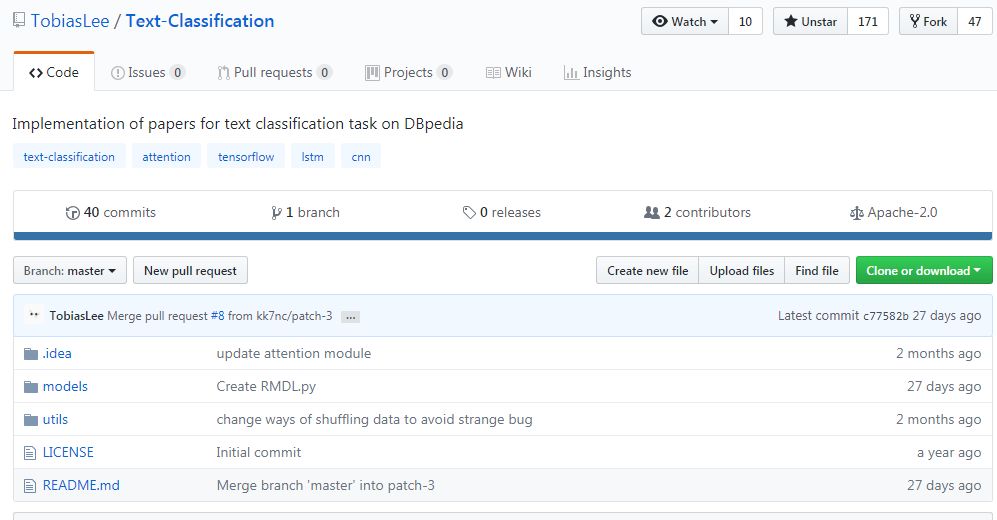Click the contributors people icon
997x520 pixels.
(652, 212)
